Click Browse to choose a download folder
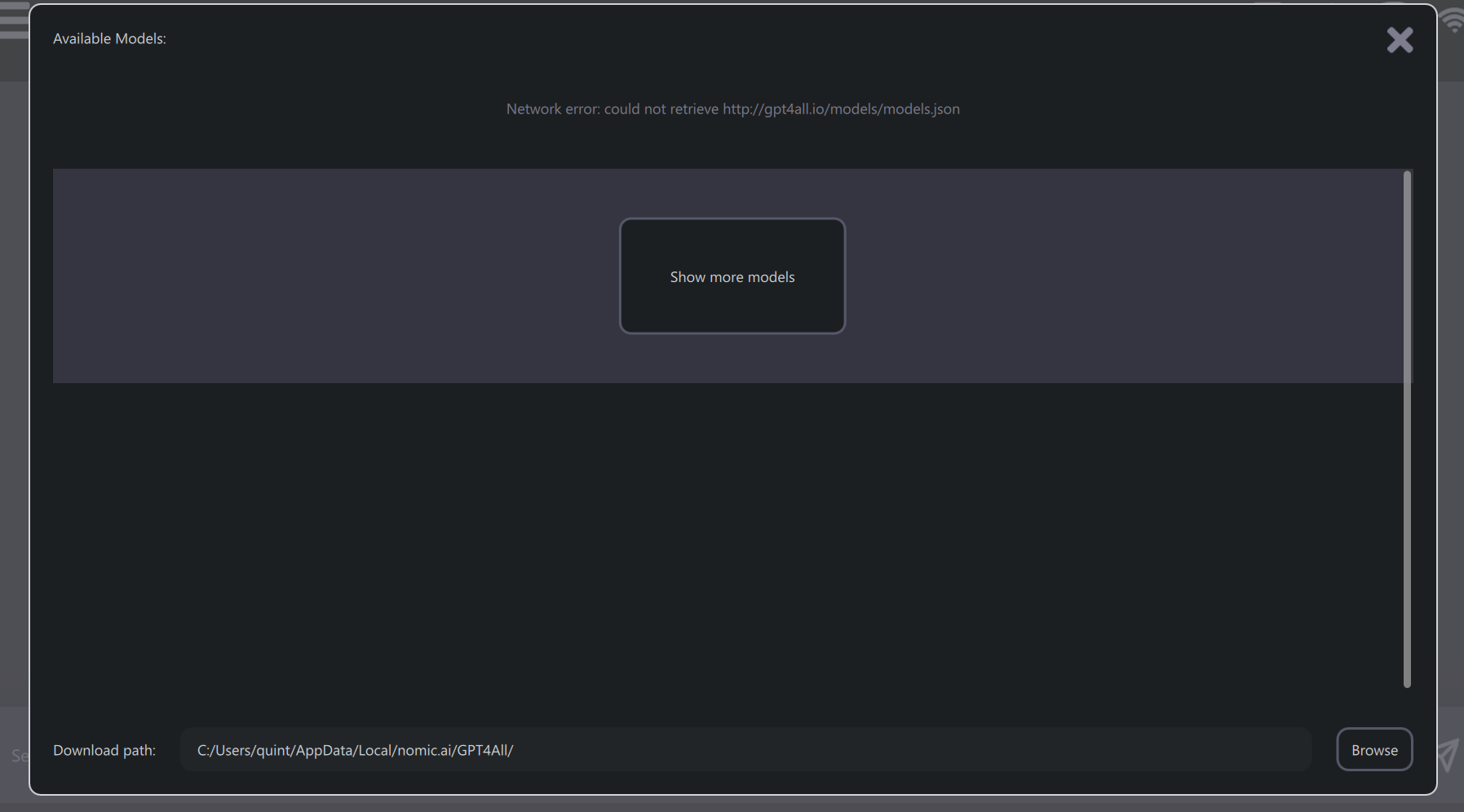1464x812 pixels. point(1373,749)
